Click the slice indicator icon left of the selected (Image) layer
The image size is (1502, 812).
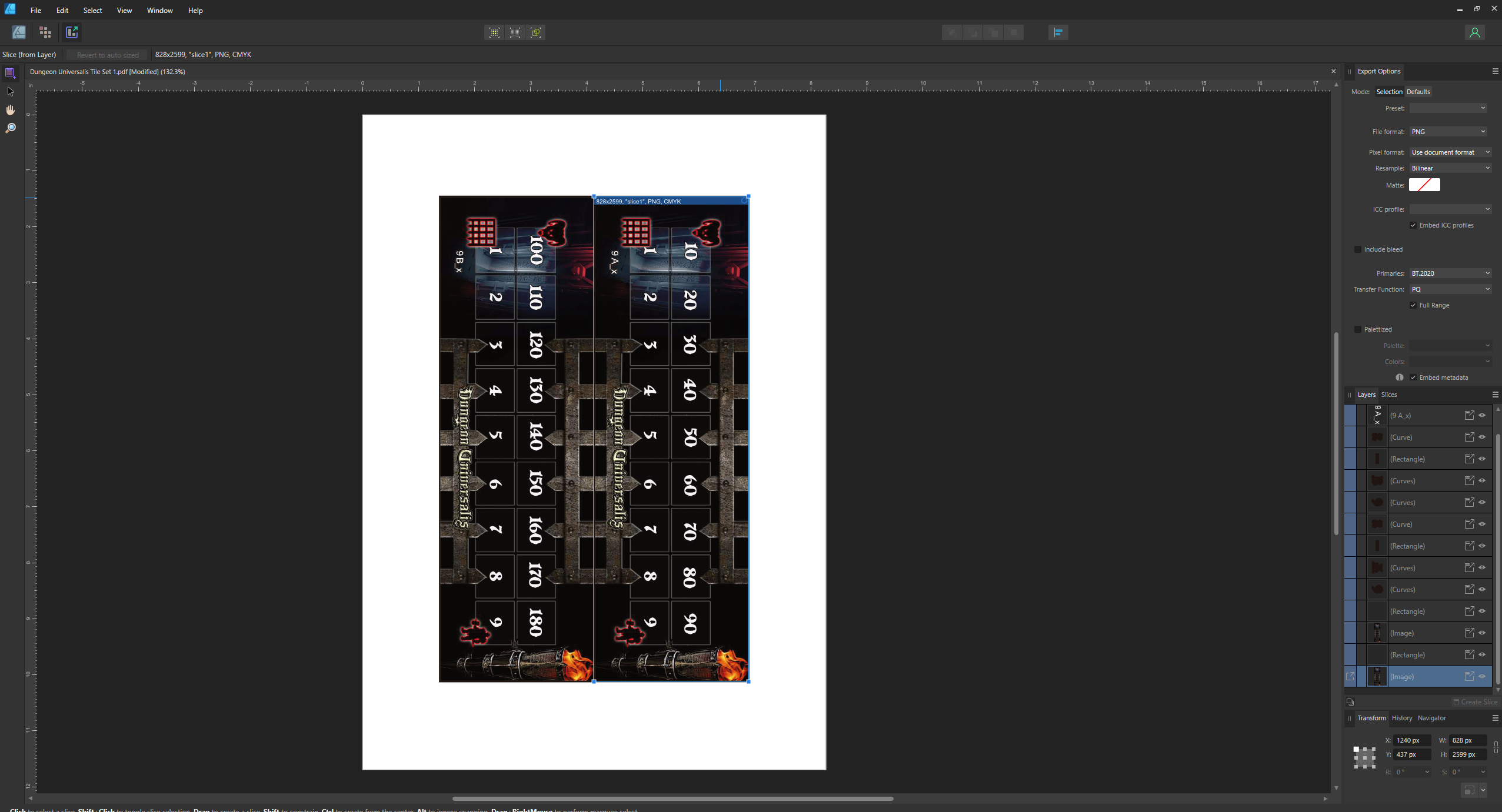click(x=1350, y=677)
